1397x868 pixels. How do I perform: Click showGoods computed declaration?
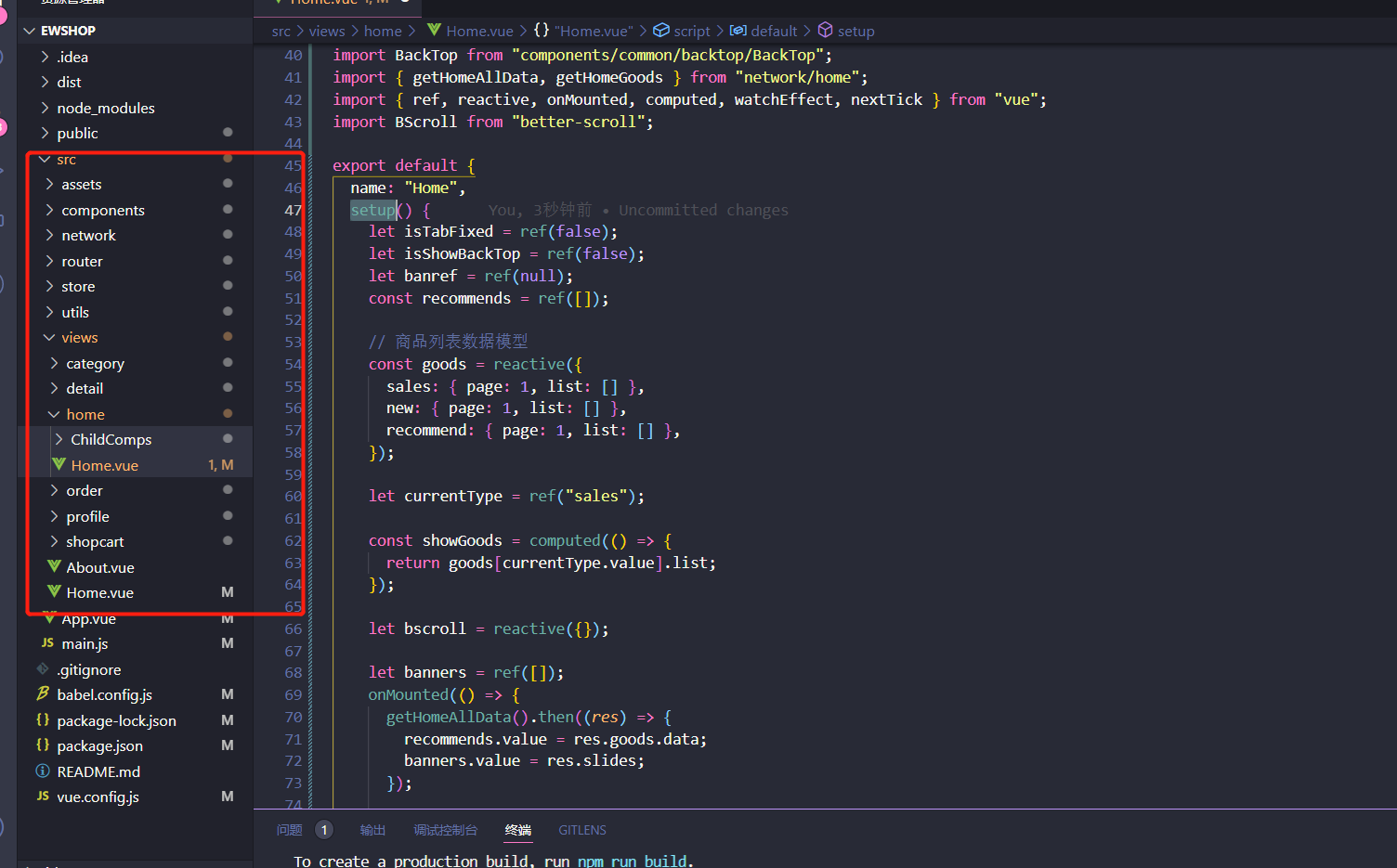(x=462, y=541)
